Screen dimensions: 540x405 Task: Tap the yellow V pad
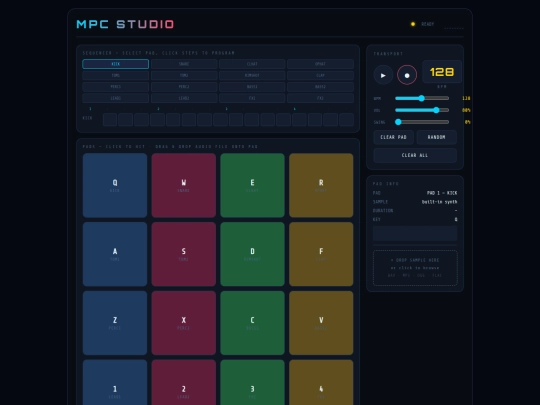(321, 323)
